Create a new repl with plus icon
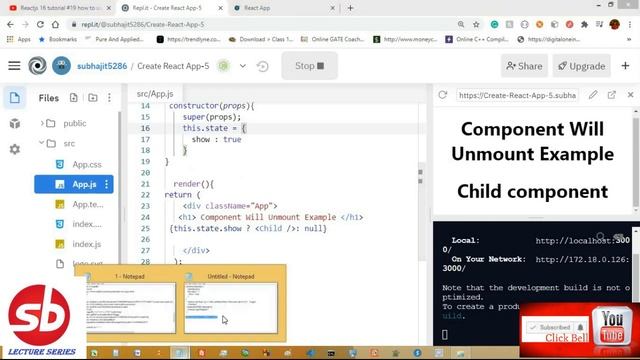Viewport: 640px width, 360px height. [625, 66]
